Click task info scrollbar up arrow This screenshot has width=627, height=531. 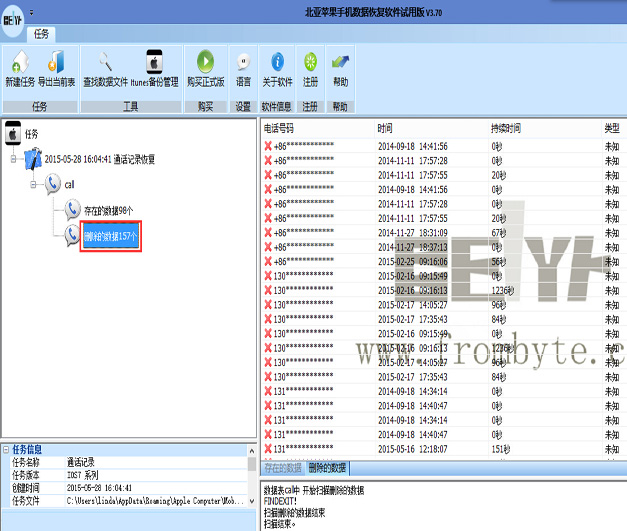click(x=252, y=451)
